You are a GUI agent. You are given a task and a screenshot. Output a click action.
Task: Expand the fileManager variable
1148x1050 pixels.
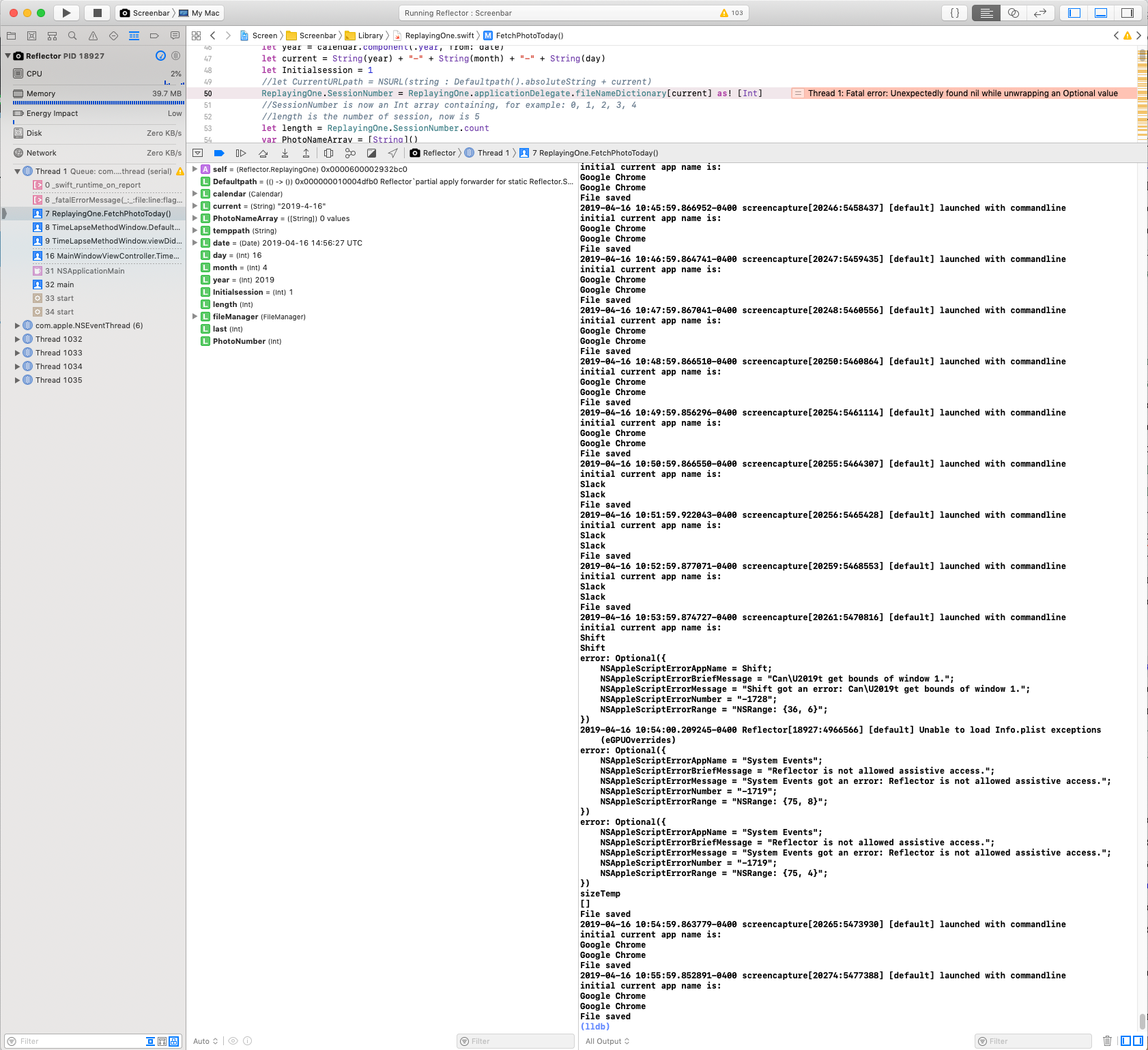tap(195, 317)
